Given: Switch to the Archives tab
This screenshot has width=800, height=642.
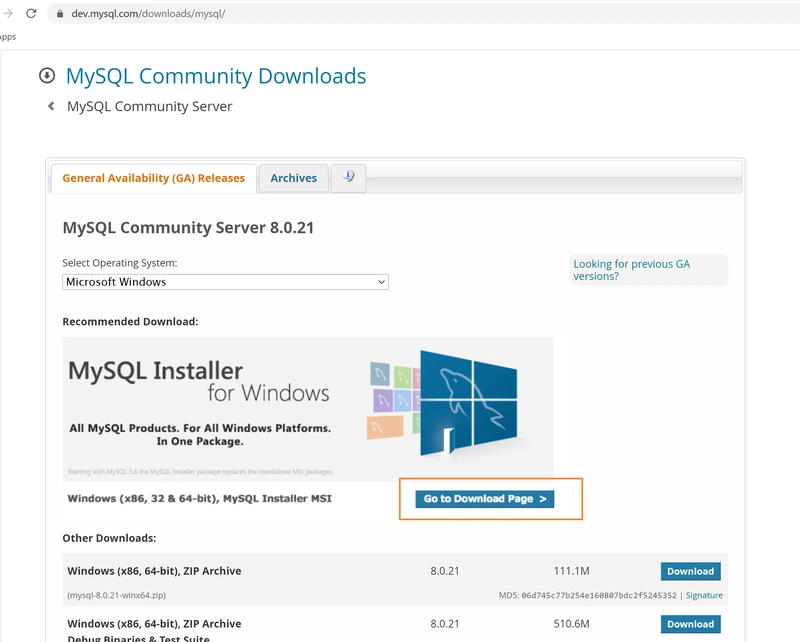Looking at the screenshot, I should tap(293, 178).
